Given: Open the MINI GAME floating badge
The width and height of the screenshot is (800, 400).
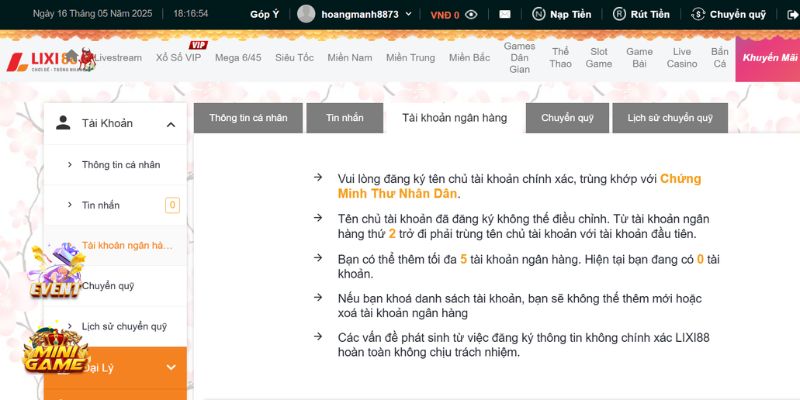Looking at the screenshot, I should click(56, 351).
